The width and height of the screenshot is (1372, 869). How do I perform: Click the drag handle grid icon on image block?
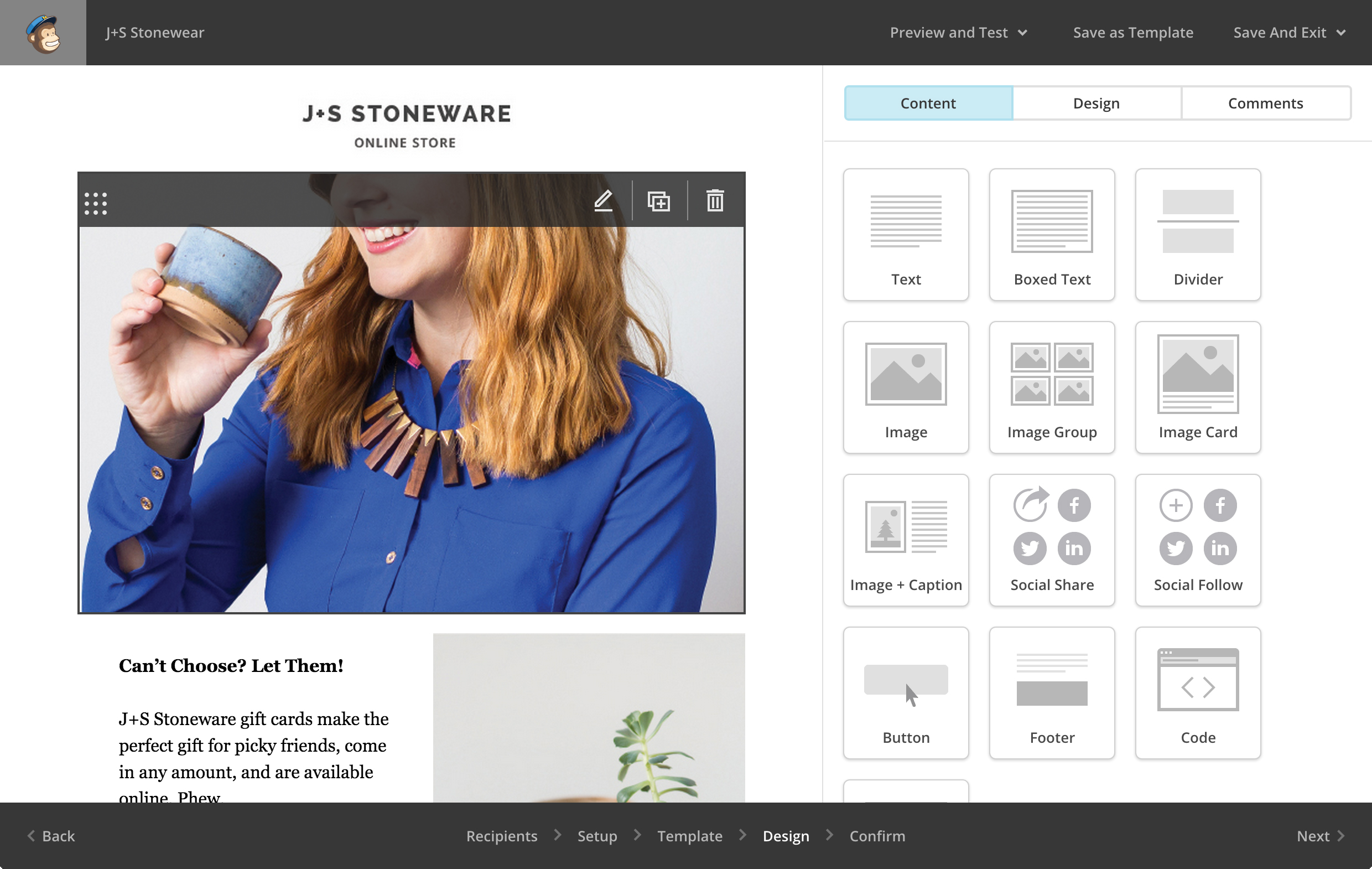(96, 200)
